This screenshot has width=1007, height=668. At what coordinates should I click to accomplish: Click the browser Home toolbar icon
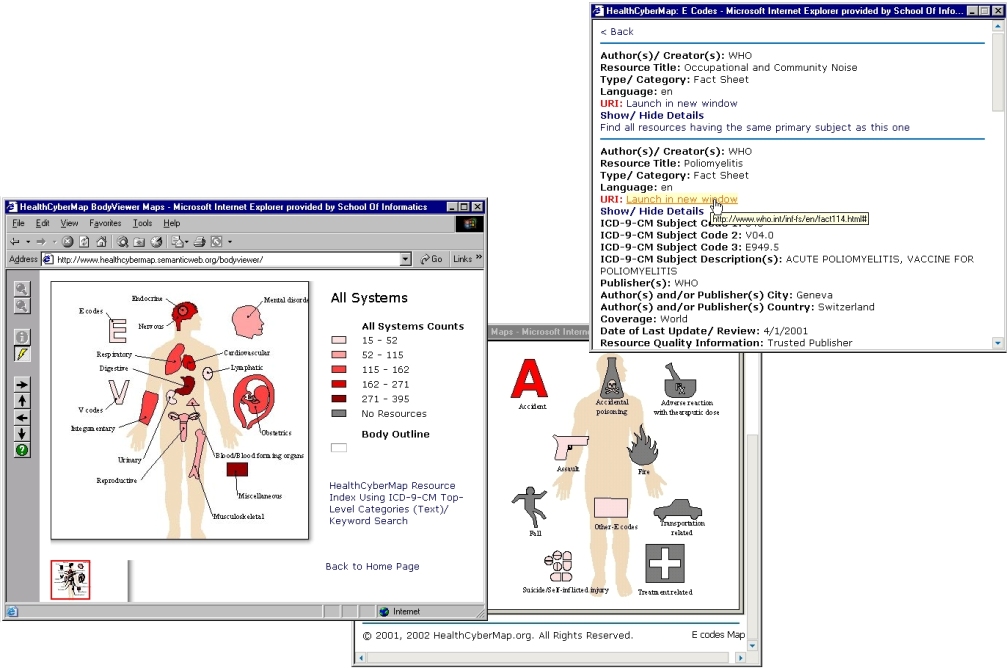click(x=101, y=242)
